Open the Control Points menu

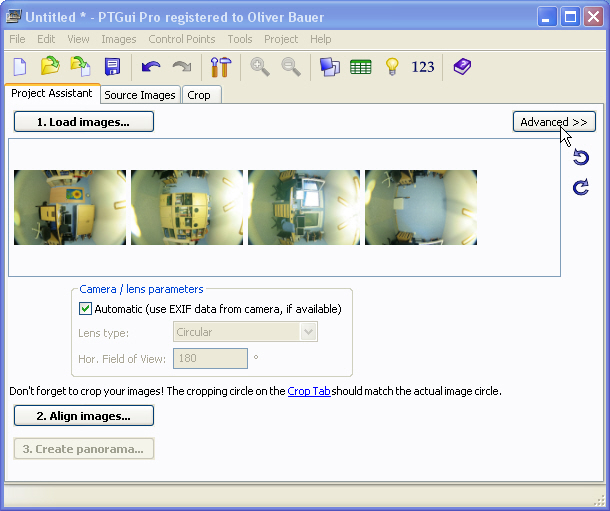pos(181,39)
